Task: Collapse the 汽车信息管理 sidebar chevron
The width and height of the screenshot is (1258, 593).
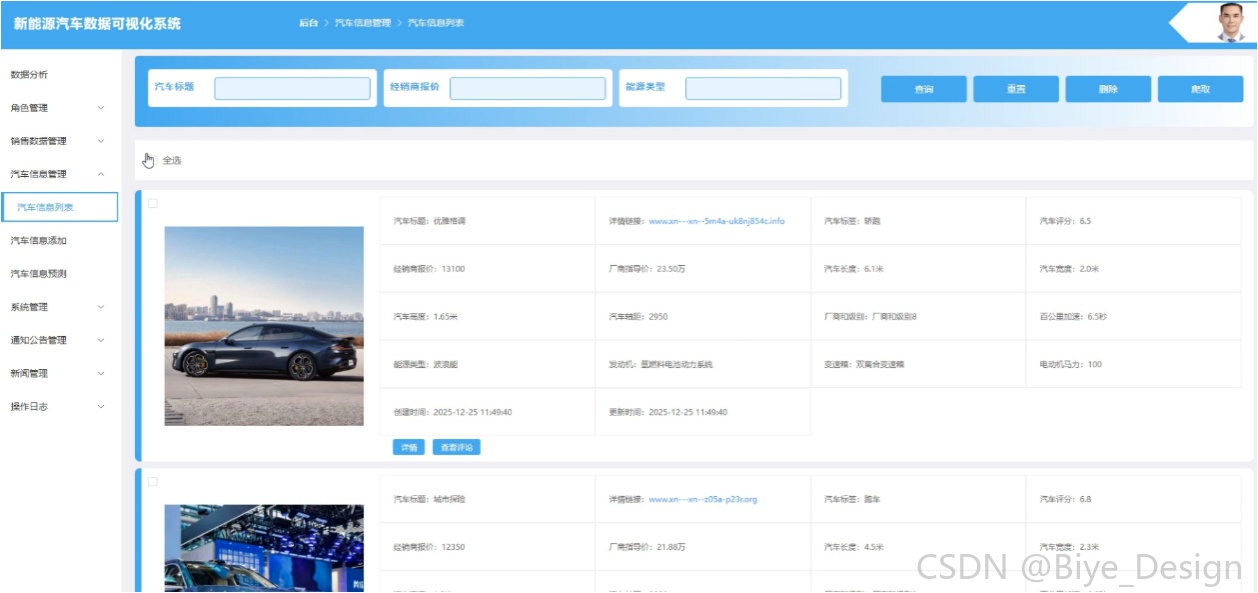Action: 101,174
